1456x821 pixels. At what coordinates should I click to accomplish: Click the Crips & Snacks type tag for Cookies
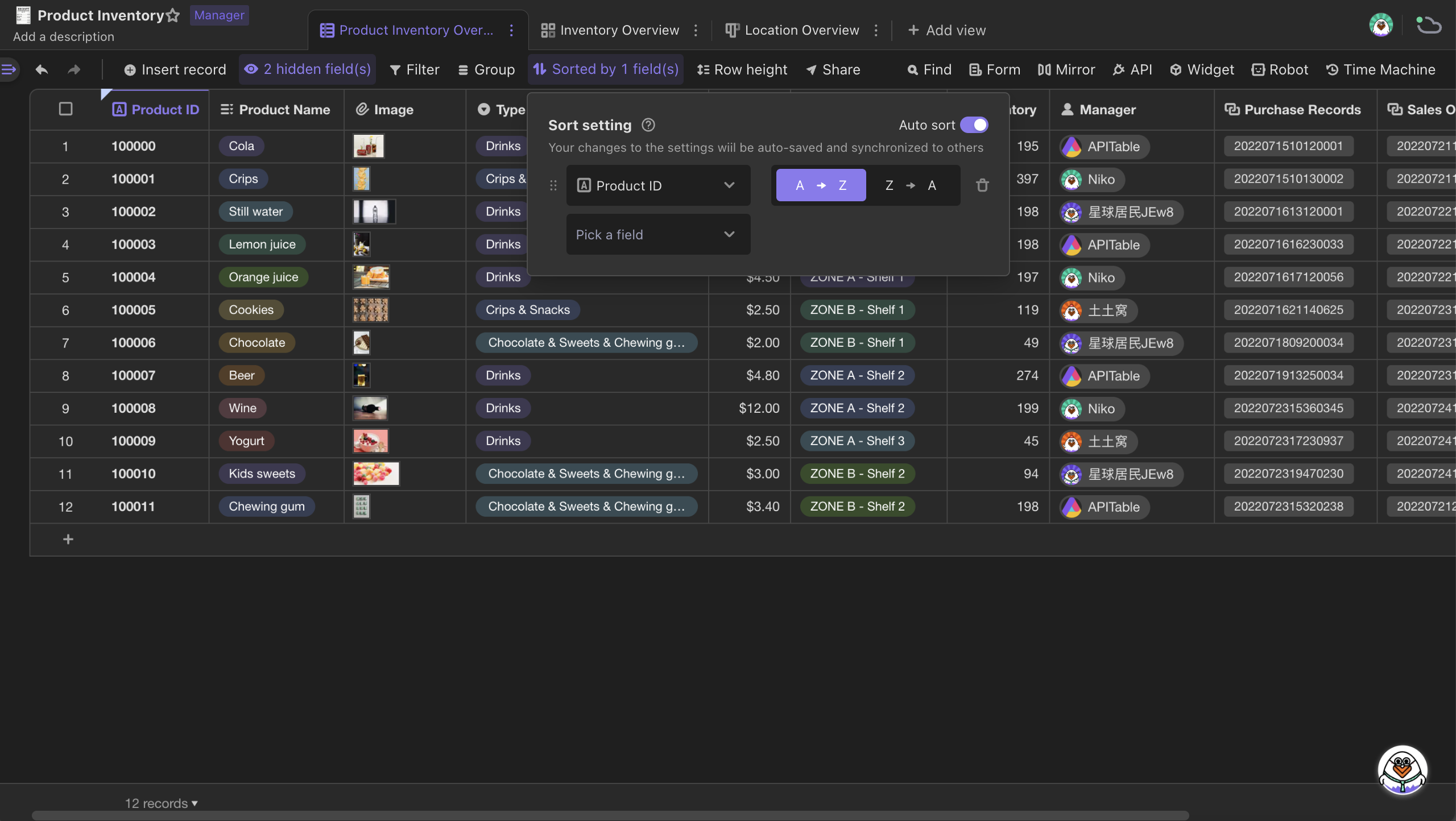[x=527, y=310]
